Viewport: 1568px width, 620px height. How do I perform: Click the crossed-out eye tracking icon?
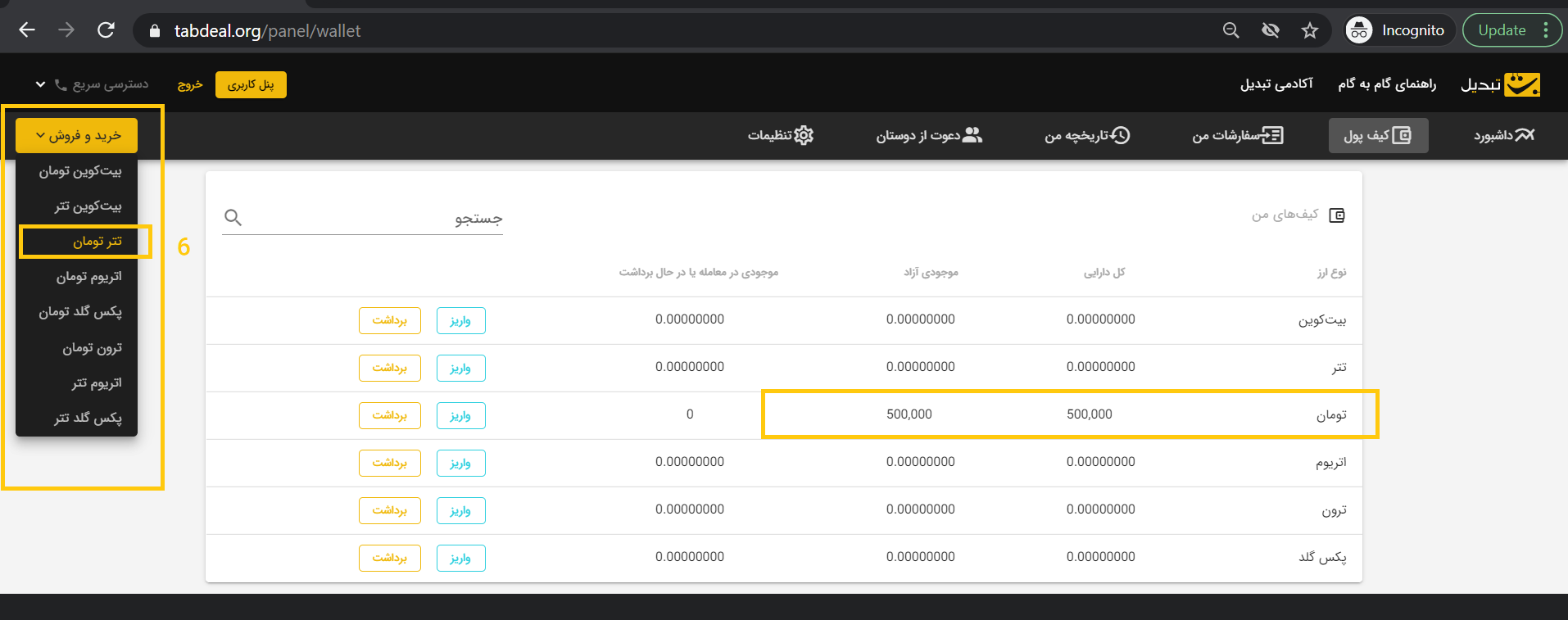pos(1271,30)
